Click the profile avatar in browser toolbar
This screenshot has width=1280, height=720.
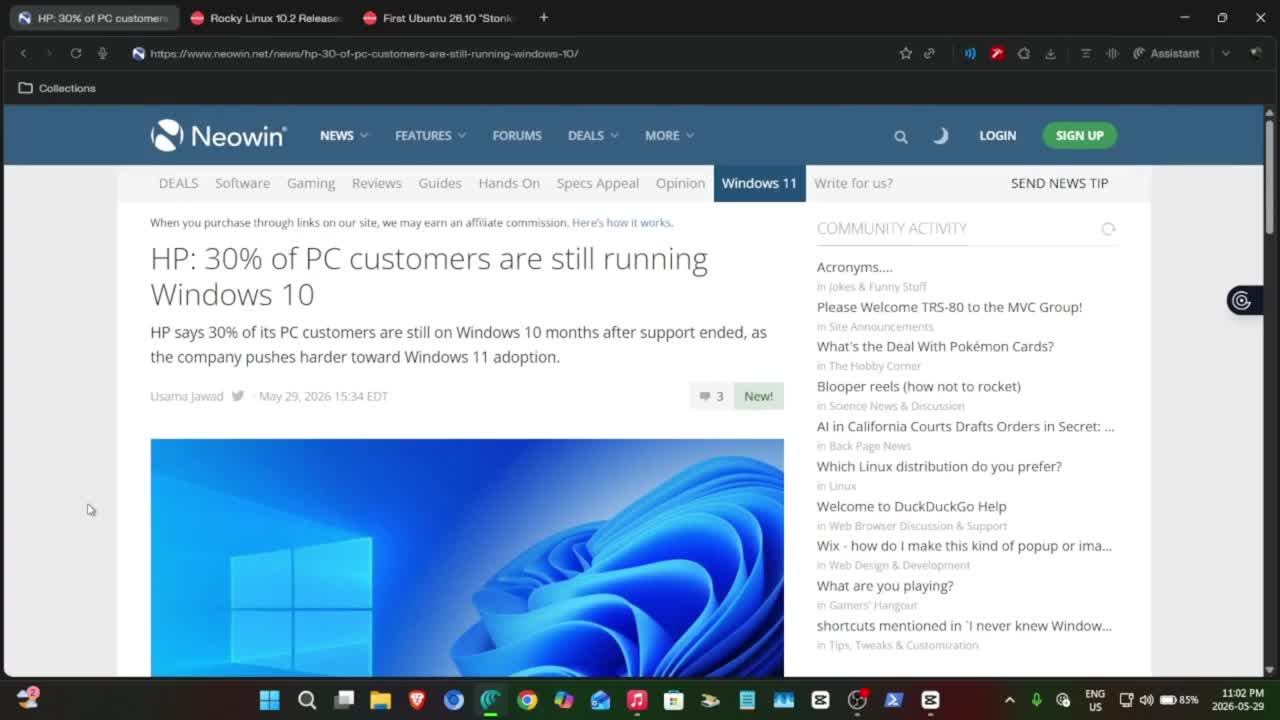click(1256, 53)
